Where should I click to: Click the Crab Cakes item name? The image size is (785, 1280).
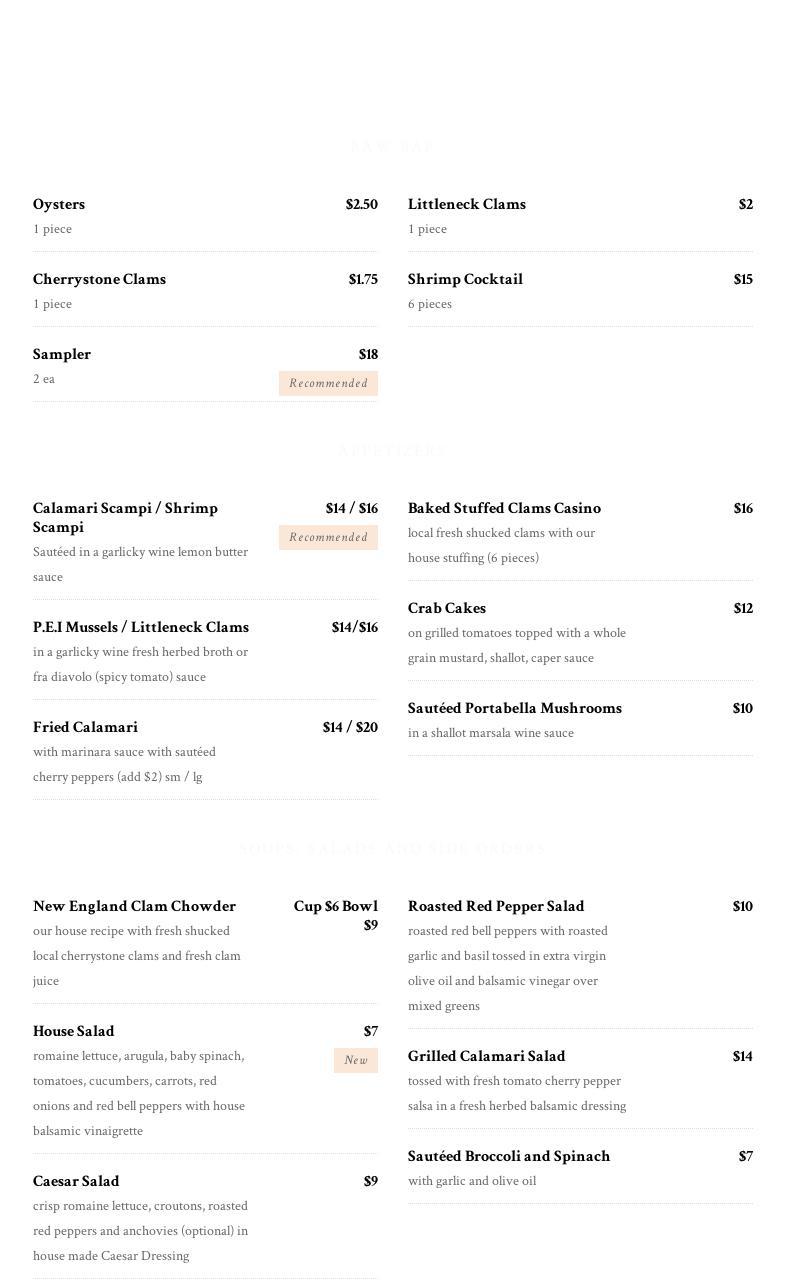446,608
